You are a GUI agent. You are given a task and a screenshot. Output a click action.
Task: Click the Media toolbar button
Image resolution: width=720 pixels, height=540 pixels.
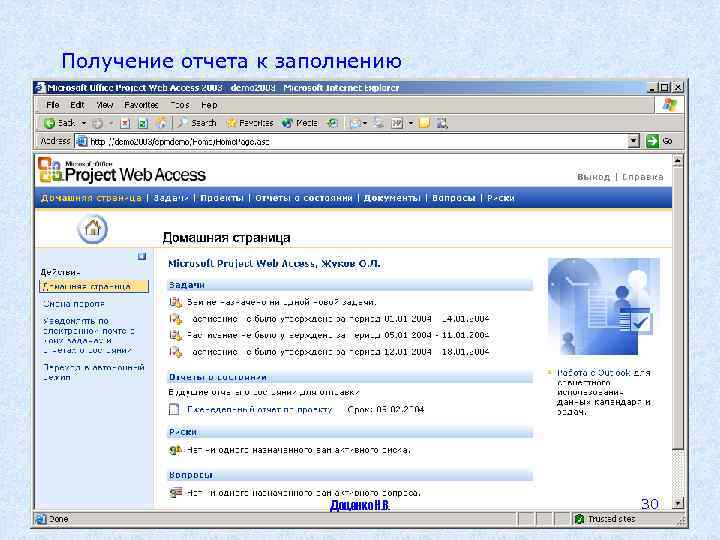tap(299, 123)
